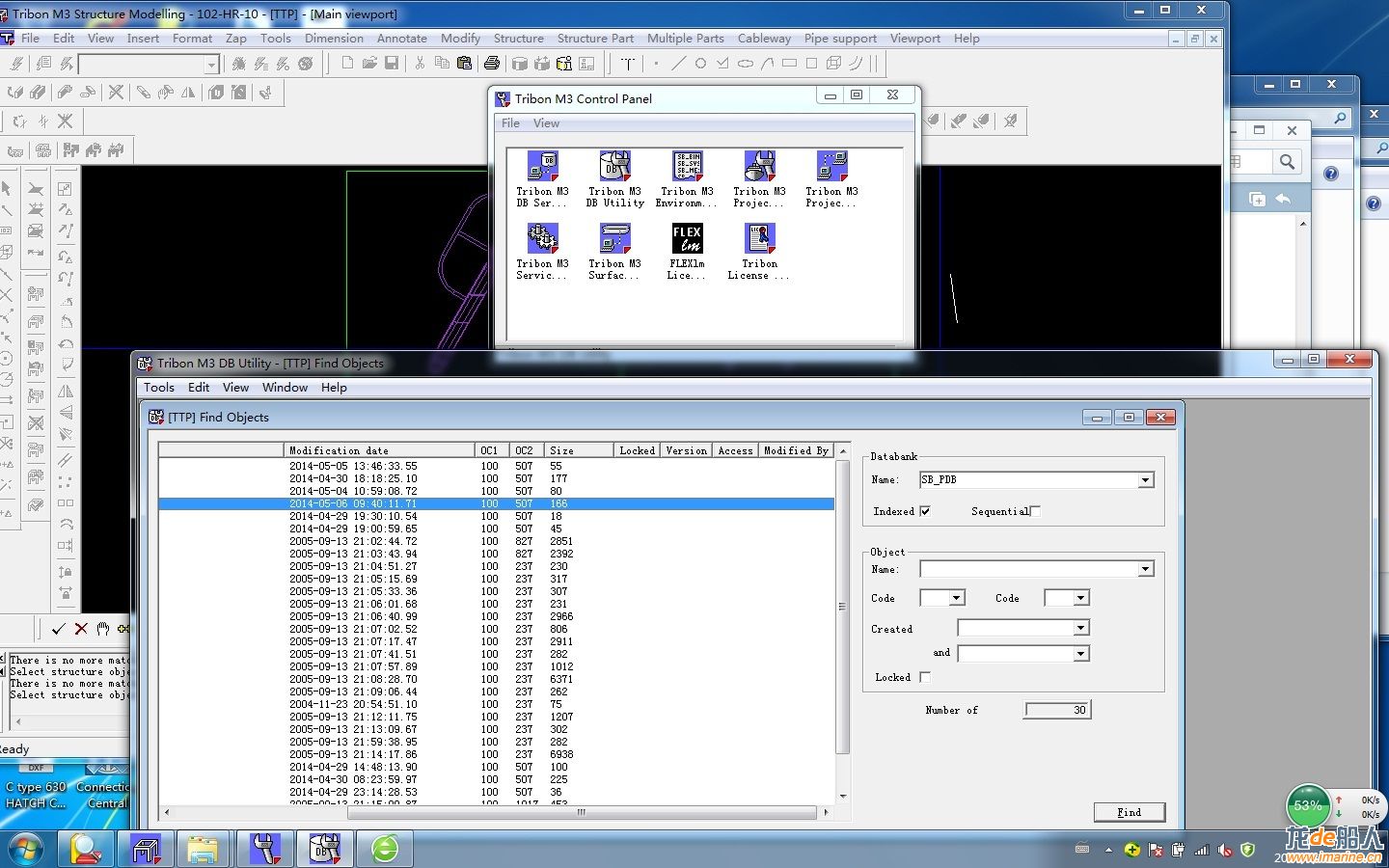Image resolution: width=1389 pixels, height=868 pixels.
Task: Click the Print toolbar icon
Action: pyautogui.click(x=492, y=64)
